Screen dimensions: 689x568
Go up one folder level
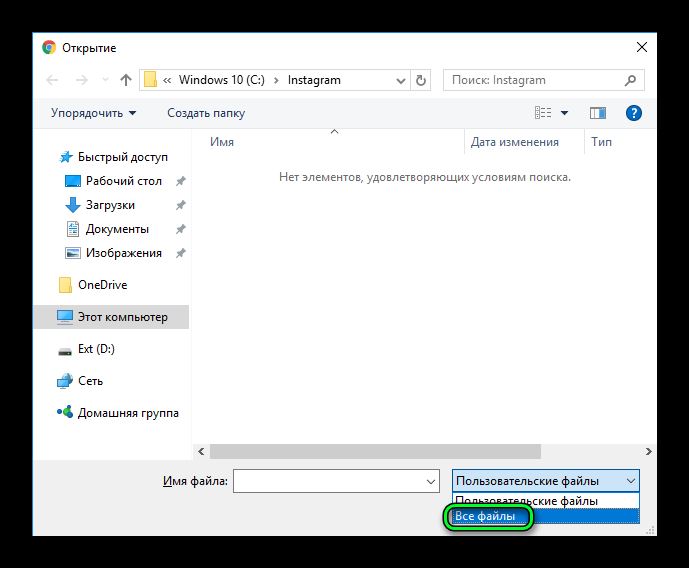[x=126, y=80]
